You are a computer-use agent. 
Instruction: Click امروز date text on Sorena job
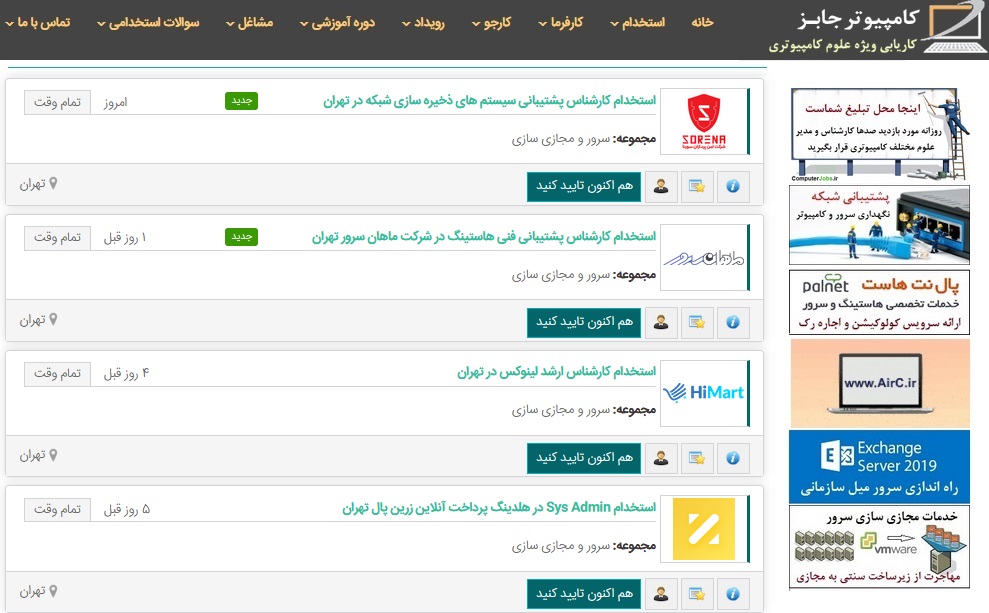[115, 103]
